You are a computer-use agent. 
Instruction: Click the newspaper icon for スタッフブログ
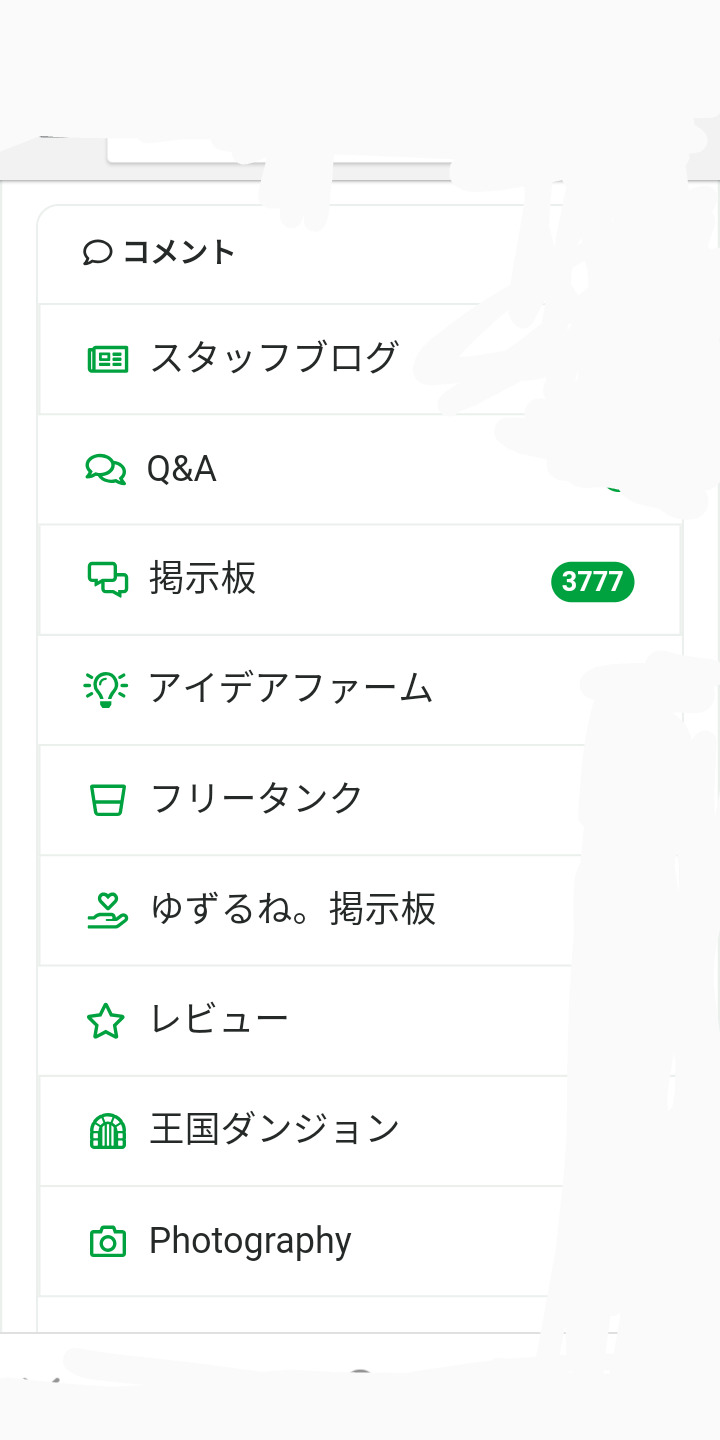(107, 359)
